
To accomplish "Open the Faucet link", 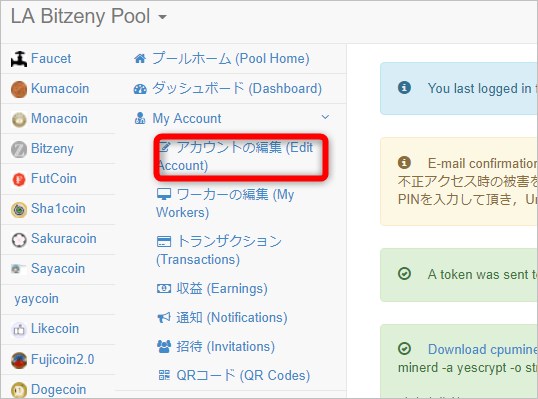I will [x=51, y=58].
